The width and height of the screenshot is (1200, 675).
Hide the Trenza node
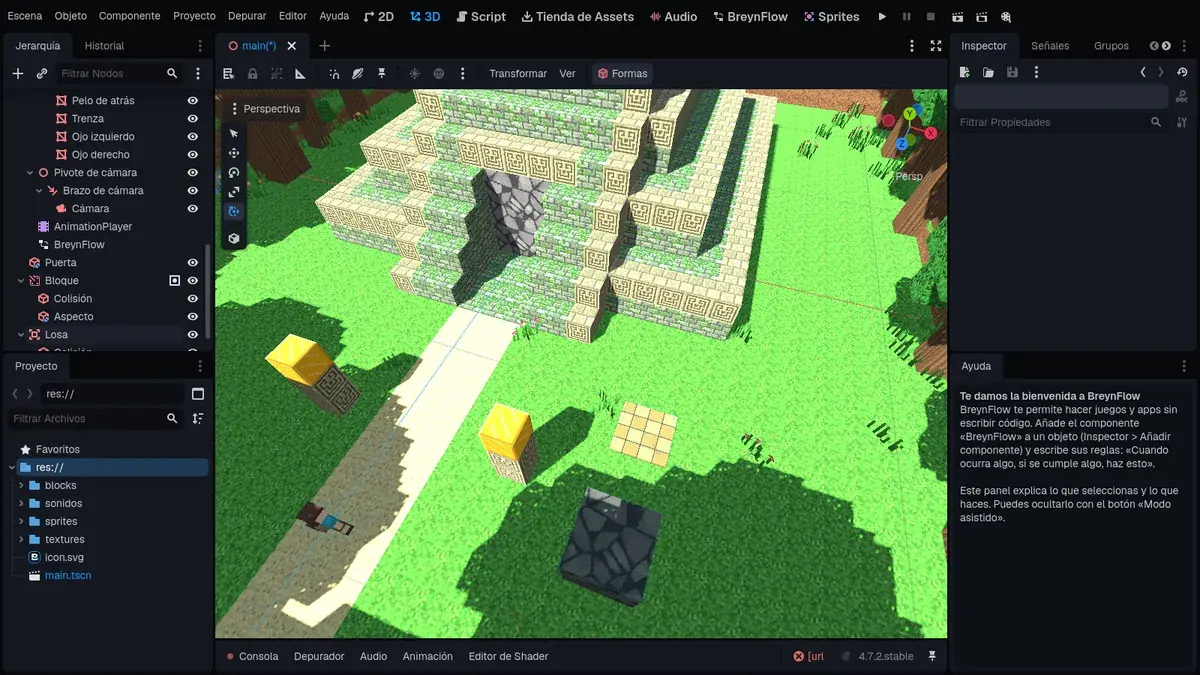point(192,119)
